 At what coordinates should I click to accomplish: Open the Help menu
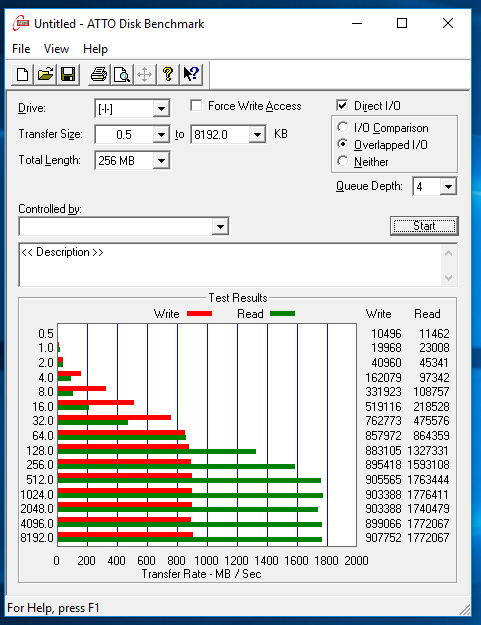[x=95, y=49]
